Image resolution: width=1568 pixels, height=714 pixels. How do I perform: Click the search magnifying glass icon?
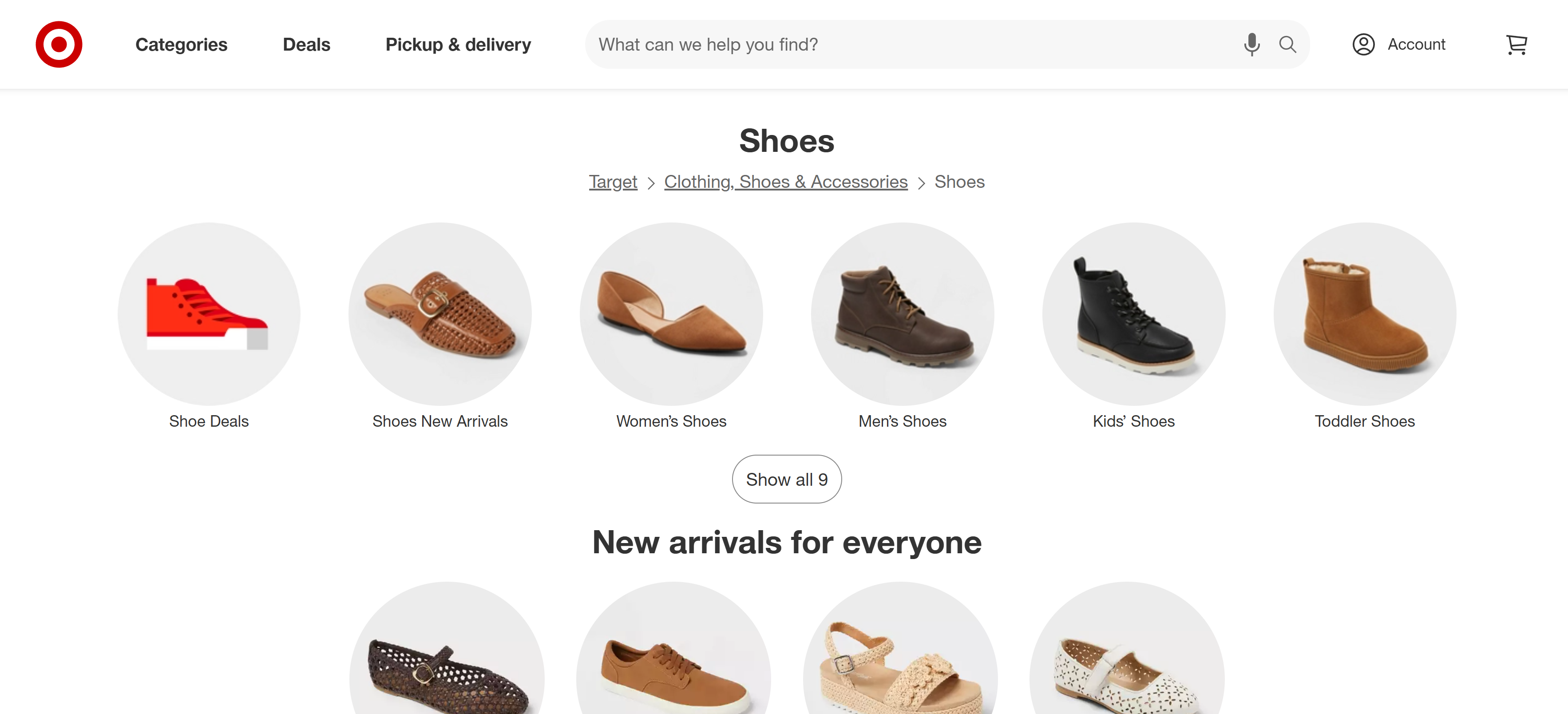(x=1288, y=44)
